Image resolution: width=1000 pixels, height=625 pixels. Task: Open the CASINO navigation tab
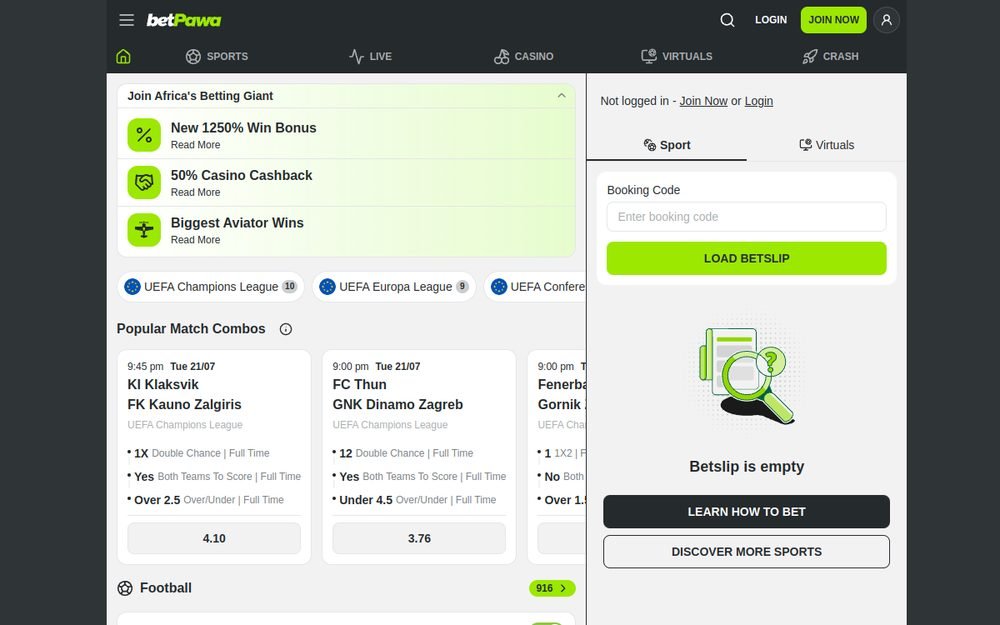coord(524,56)
